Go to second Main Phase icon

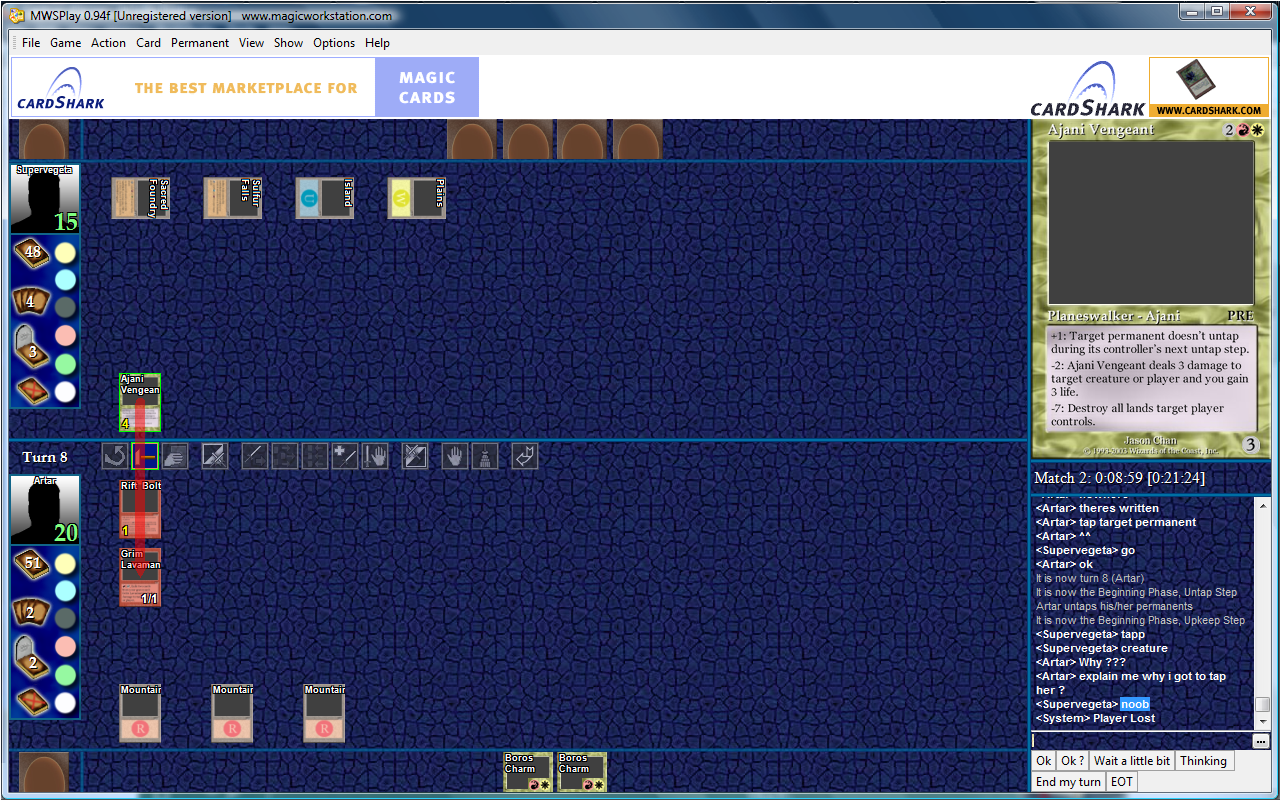tap(415, 457)
